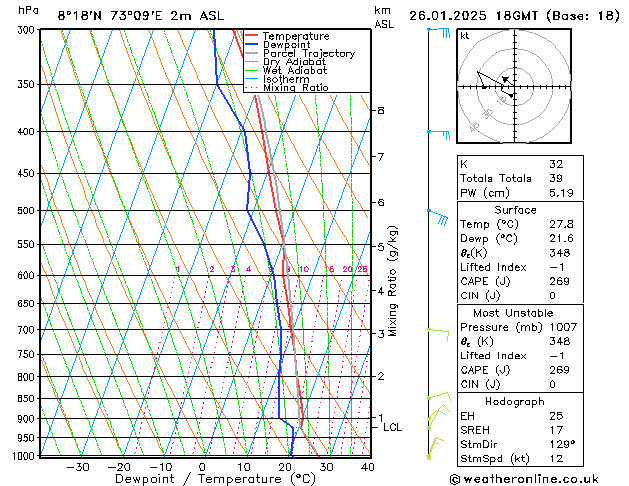Click the wind barb at 500 hPa

coord(438,213)
